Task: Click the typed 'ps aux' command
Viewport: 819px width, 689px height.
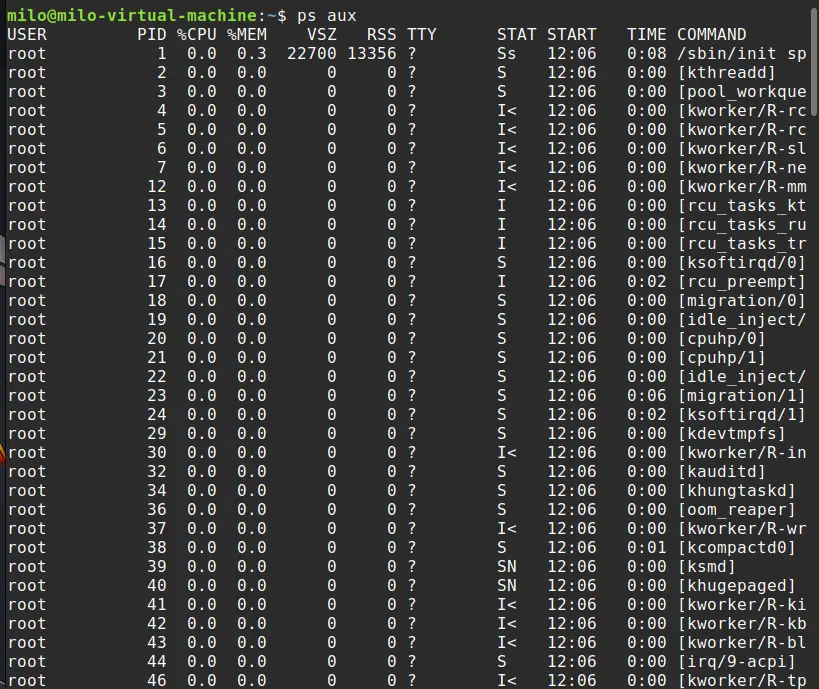Action: [x=327, y=15]
